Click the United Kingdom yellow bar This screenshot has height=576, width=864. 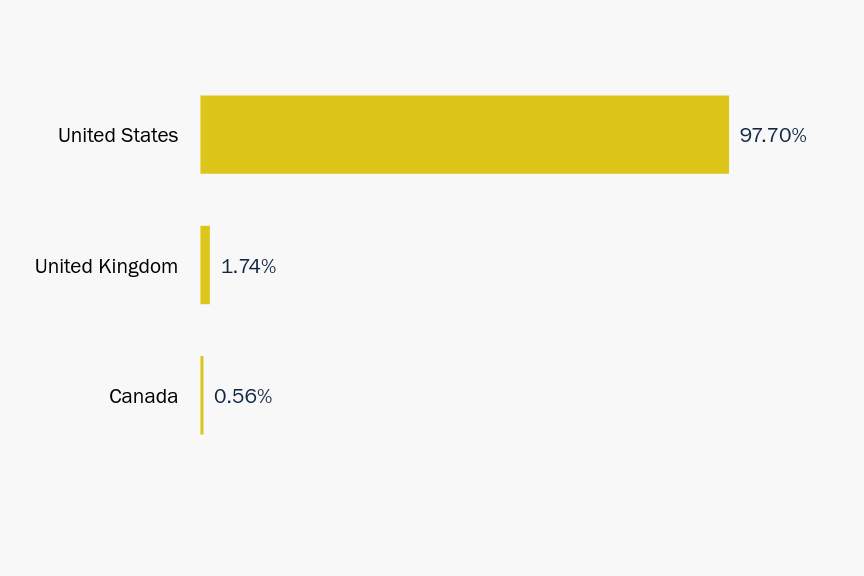pyautogui.click(x=205, y=265)
